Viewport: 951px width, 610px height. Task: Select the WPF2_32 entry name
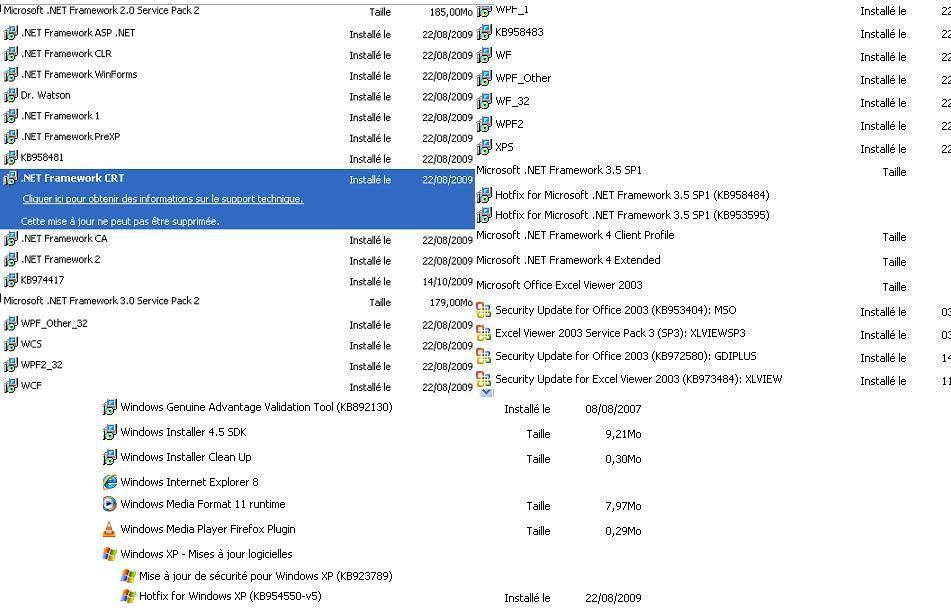pos(42,365)
